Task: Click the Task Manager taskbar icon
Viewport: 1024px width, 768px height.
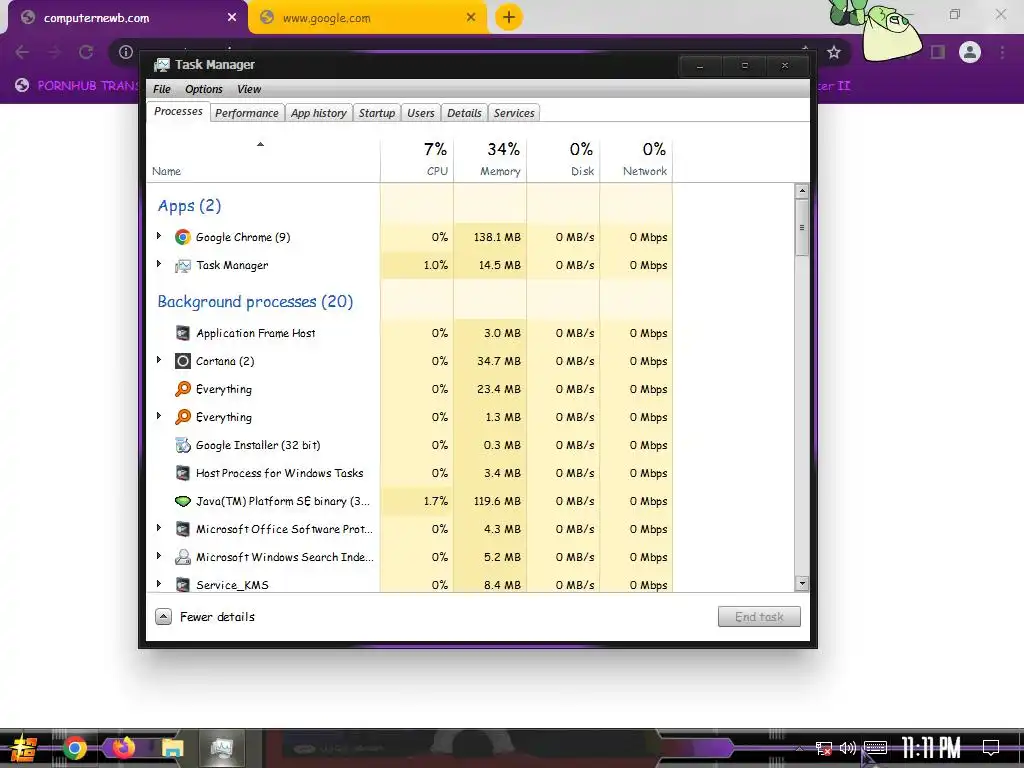Action: tap(222, 748)
